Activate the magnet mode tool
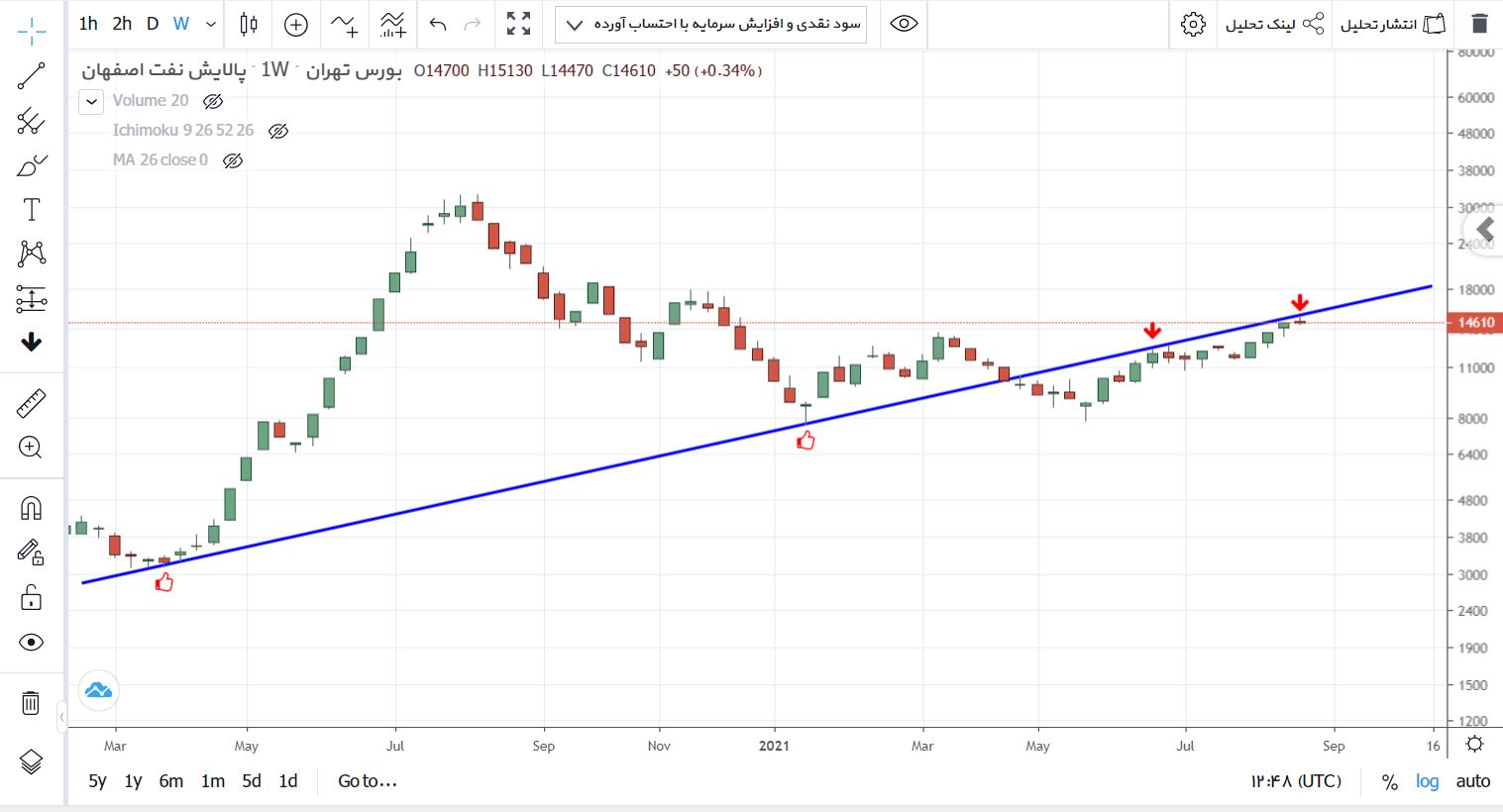The image size is (1503, 812). coord(32,508)
